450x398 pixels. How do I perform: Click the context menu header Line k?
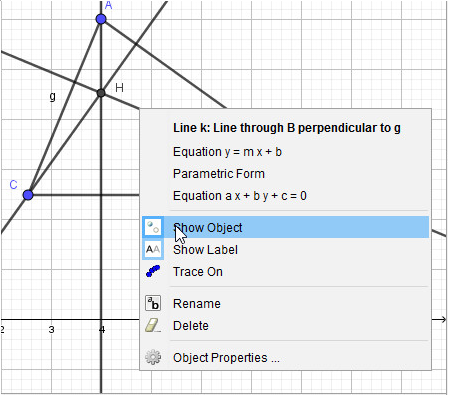(x=287, y=128)
